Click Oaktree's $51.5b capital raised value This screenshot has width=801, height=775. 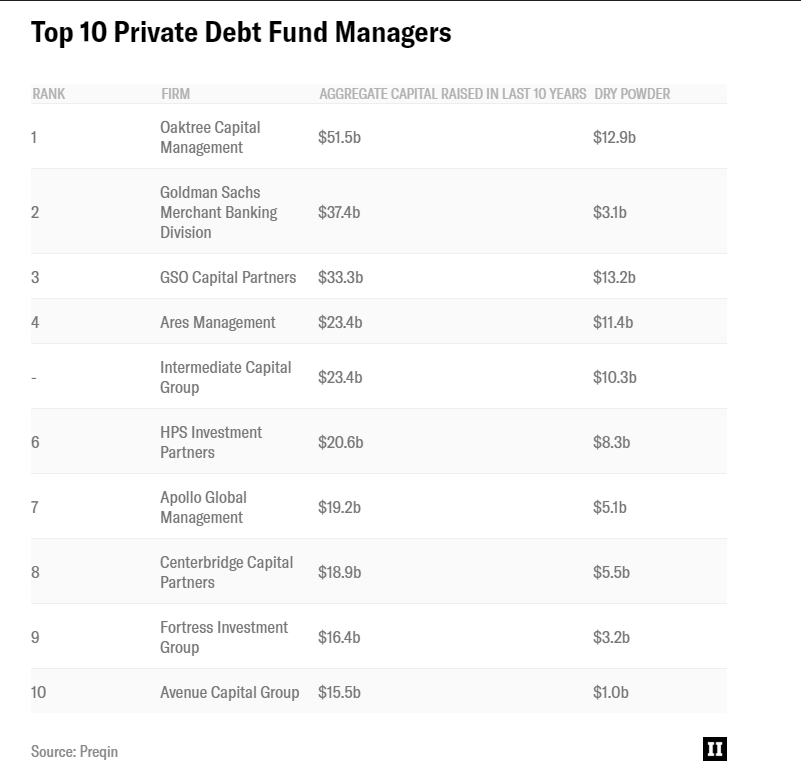pos(339,137)
